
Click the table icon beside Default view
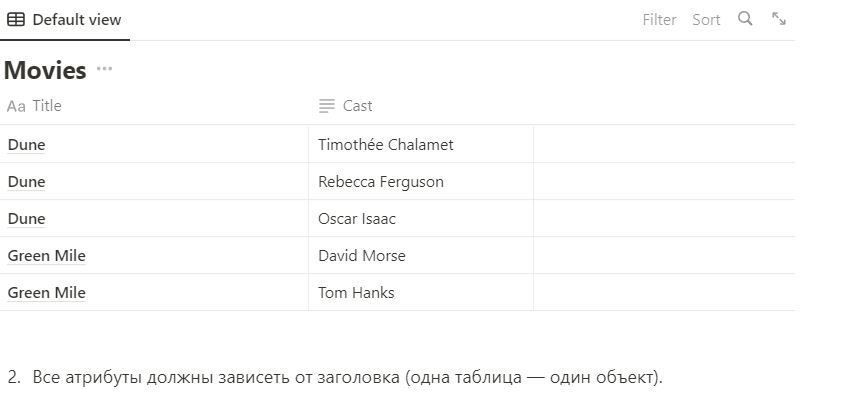[16, 19]
